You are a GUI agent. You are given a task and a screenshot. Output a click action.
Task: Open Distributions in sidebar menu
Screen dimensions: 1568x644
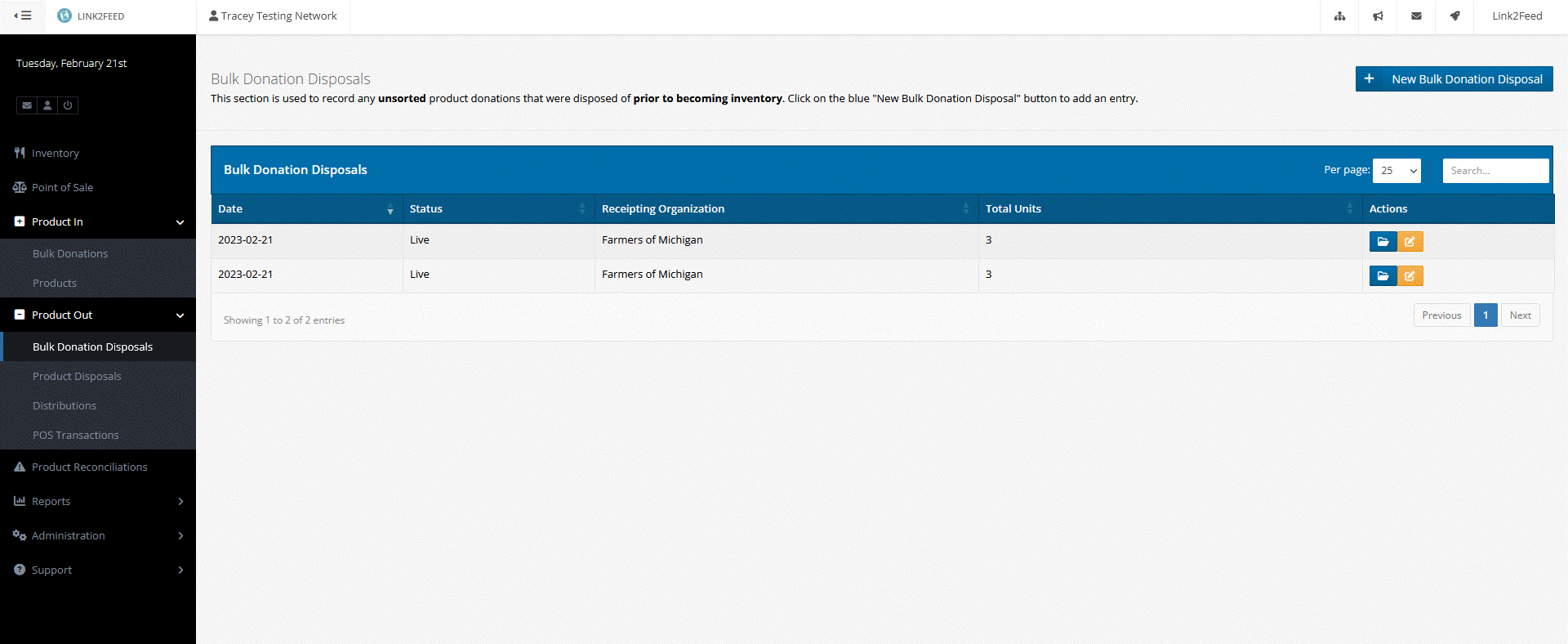tap(65, 406)
